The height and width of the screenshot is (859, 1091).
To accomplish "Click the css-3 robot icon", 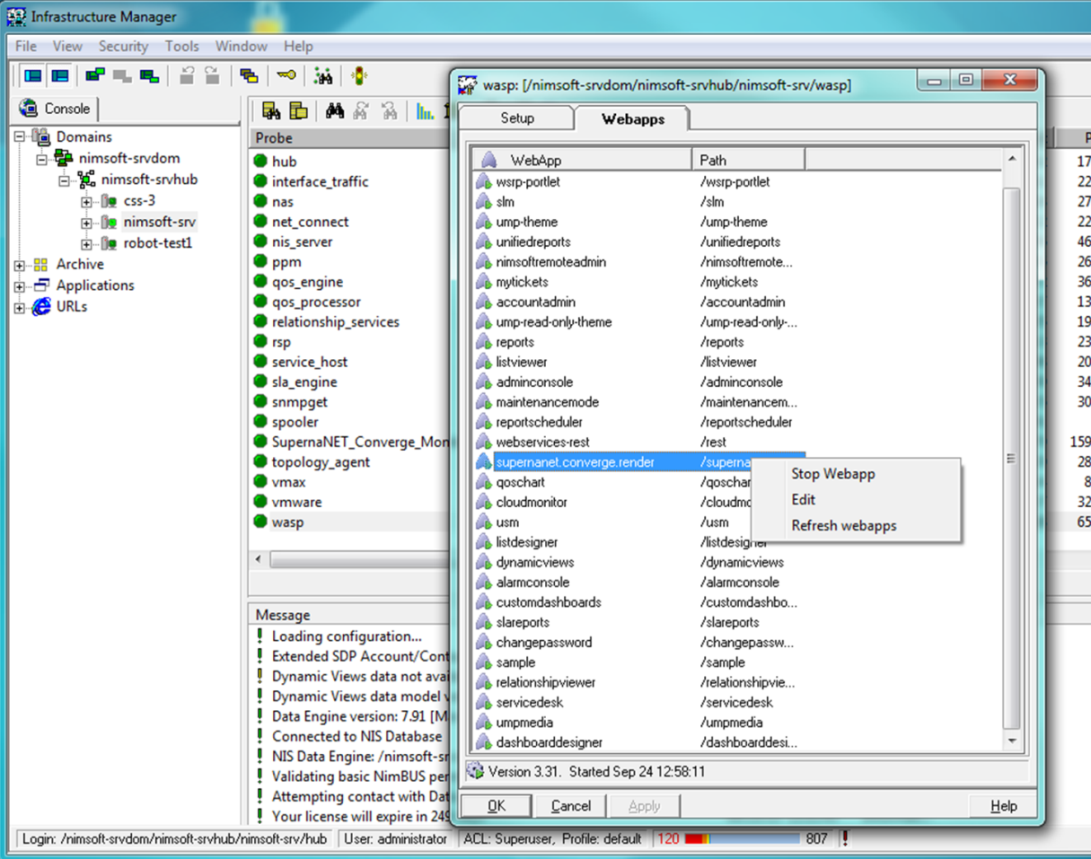I will click(x=109, y=201).
